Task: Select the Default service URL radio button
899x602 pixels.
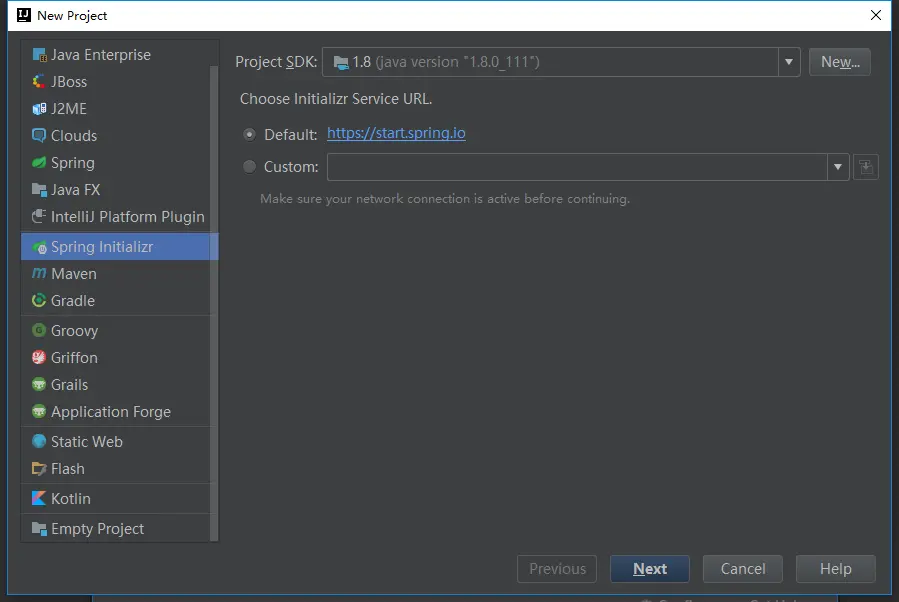Action: point(249,135)
